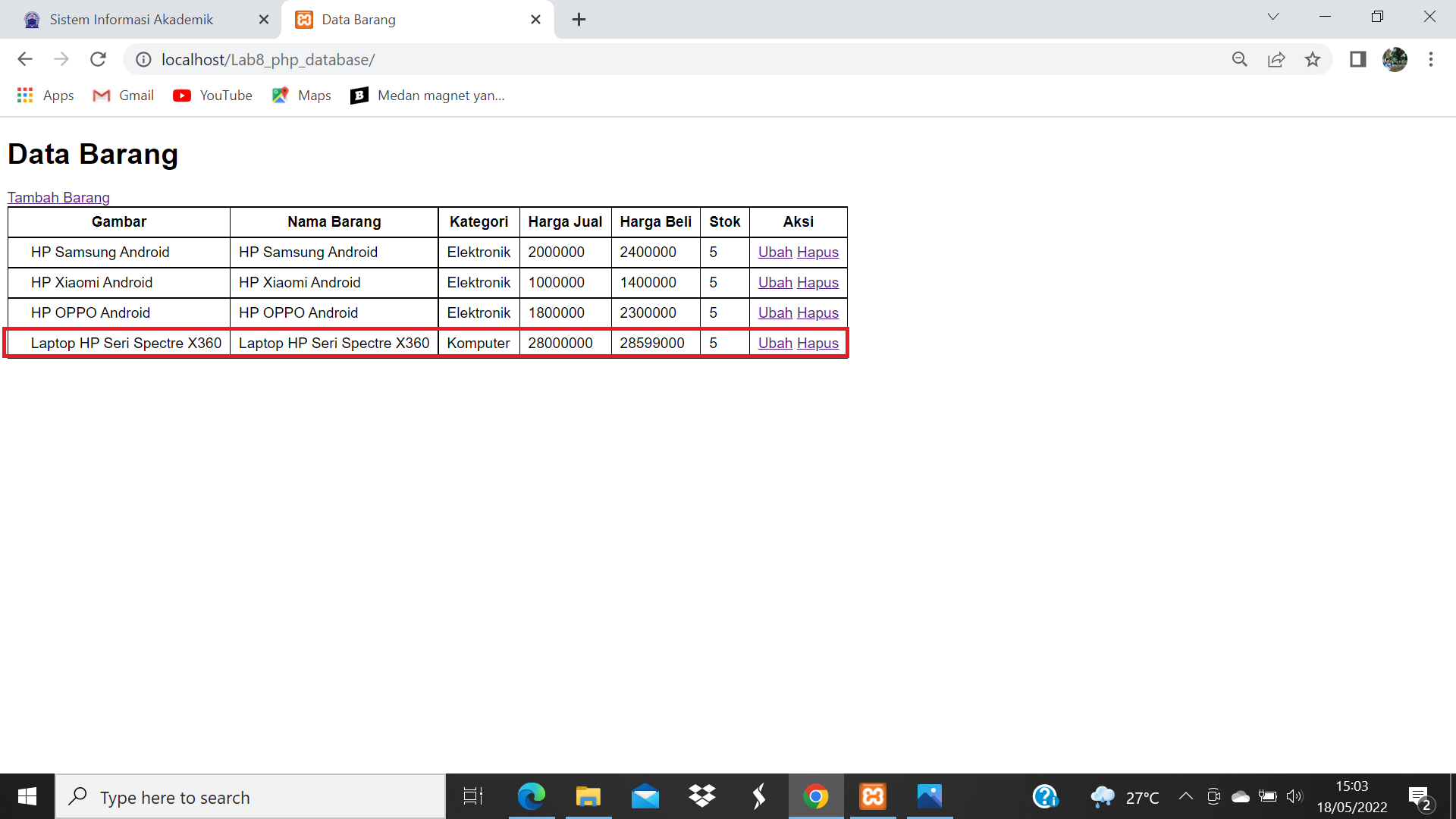Viewport: 1456px width, 819px height.
Task: Click the Tambah Barang link
Action: point(58,197)
